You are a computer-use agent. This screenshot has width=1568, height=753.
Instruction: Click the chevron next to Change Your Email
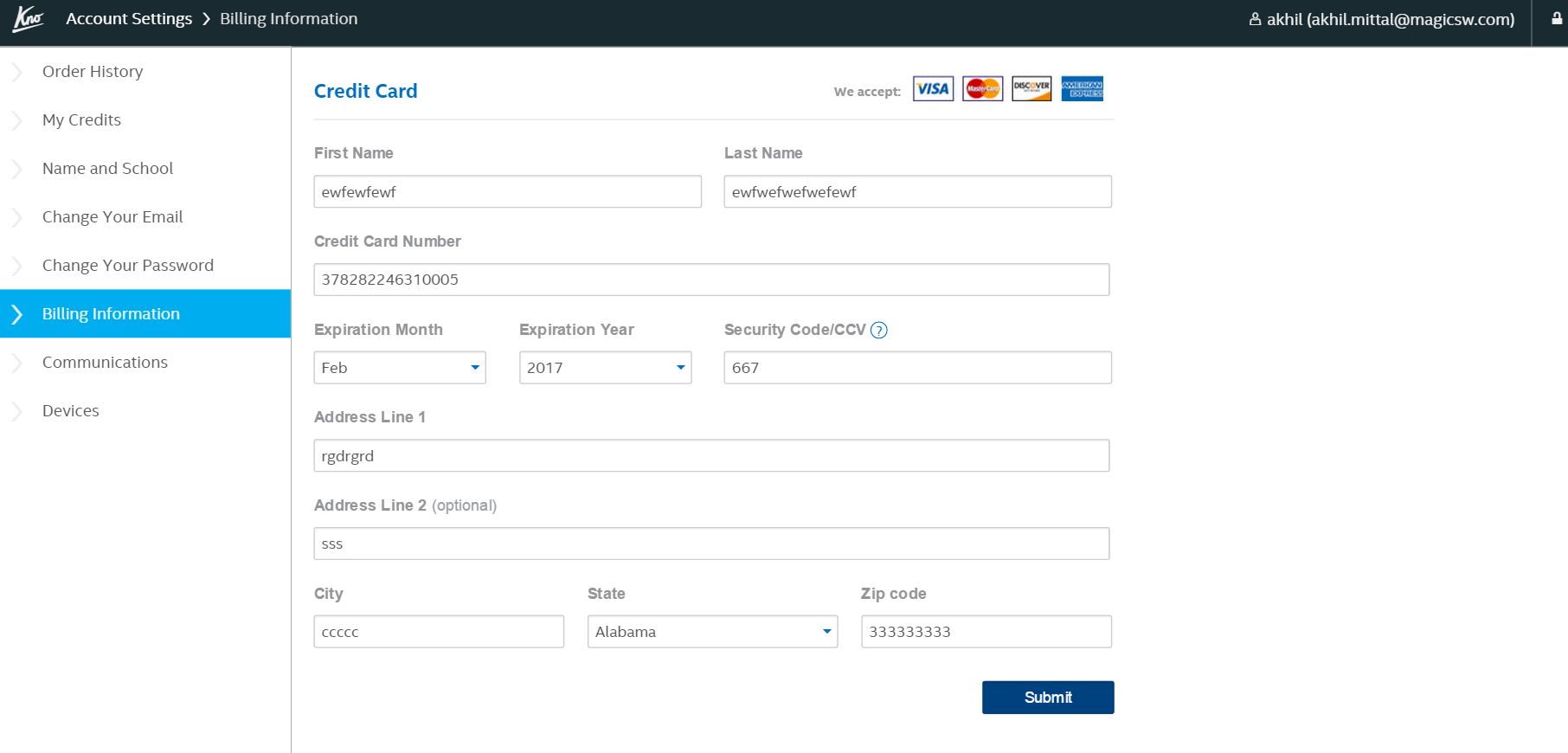click(16, 217)
